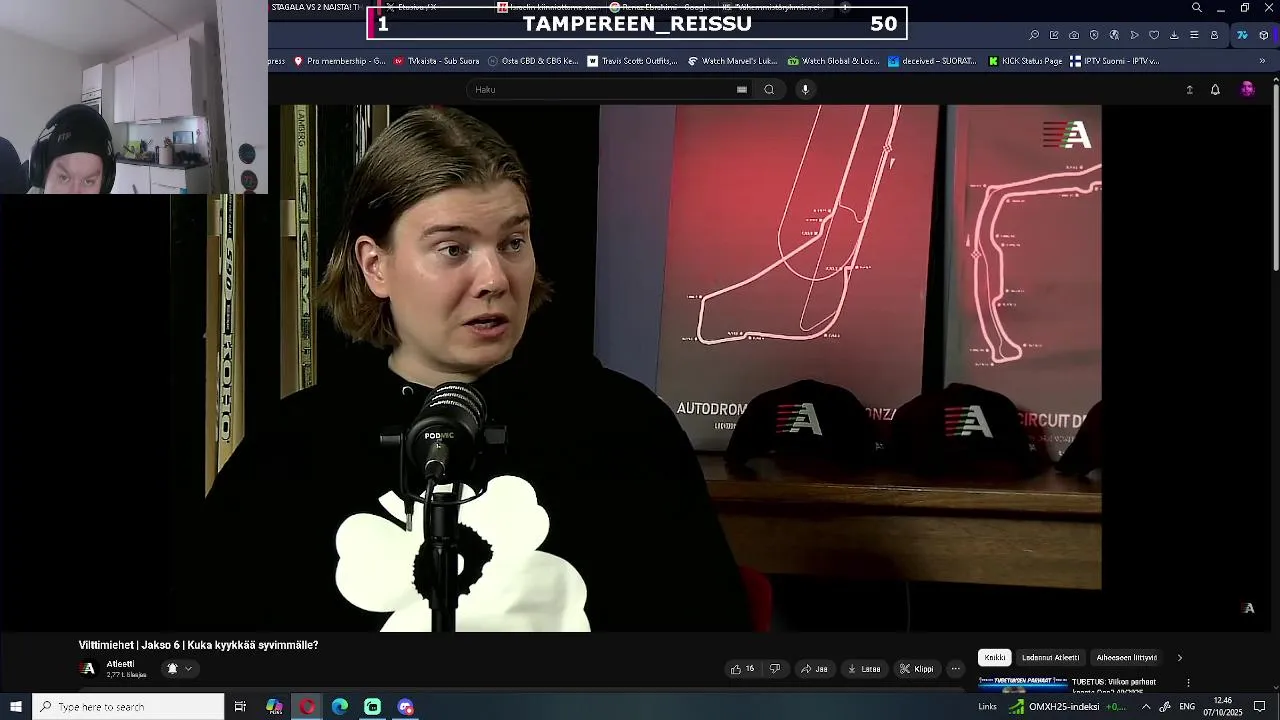Click the video title Villimiehet Jakso 6
The image size is (1280, 720).
[198, 645]
